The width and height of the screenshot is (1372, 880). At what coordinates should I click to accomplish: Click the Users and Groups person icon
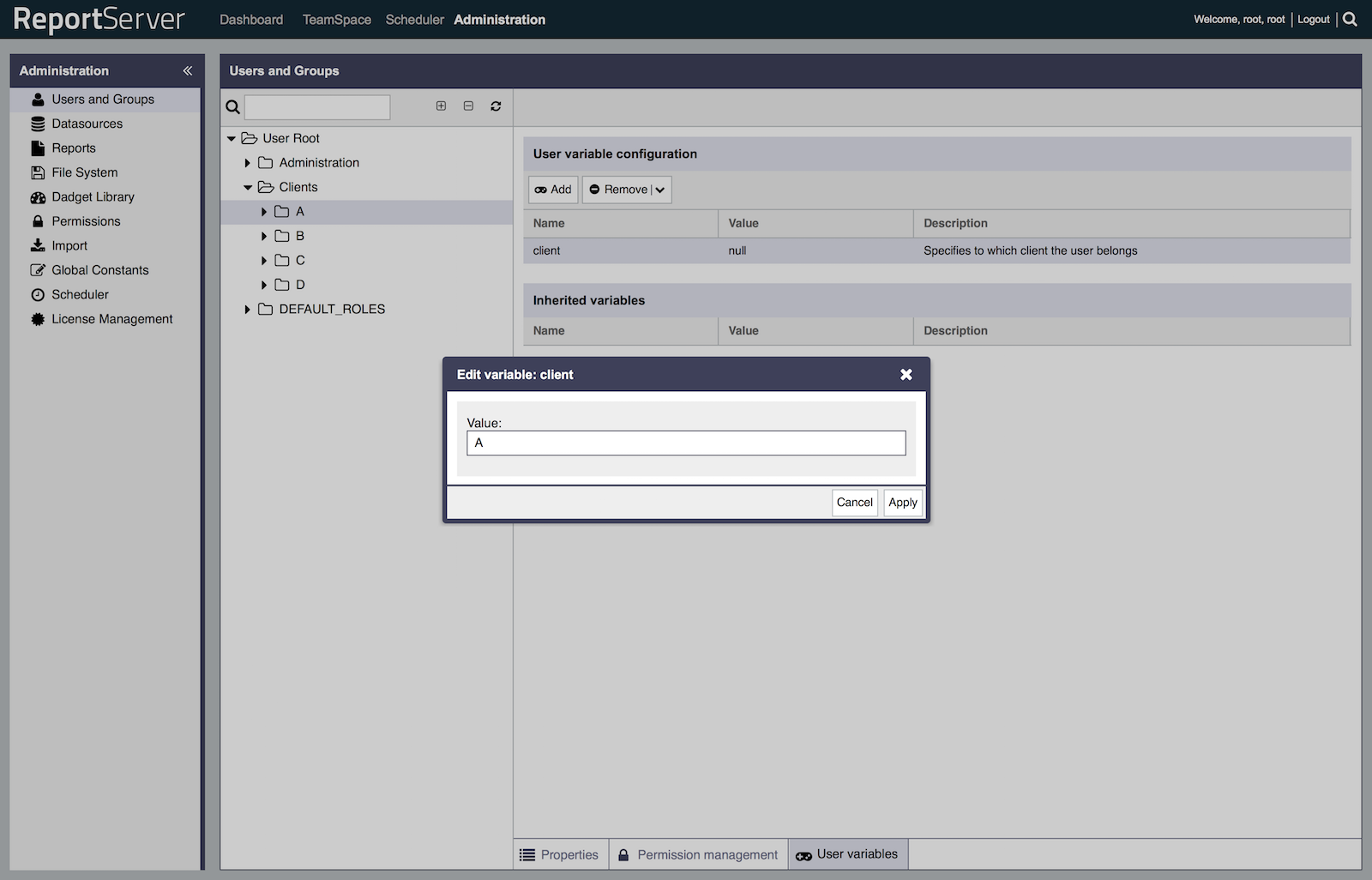[x=38, y=99]
